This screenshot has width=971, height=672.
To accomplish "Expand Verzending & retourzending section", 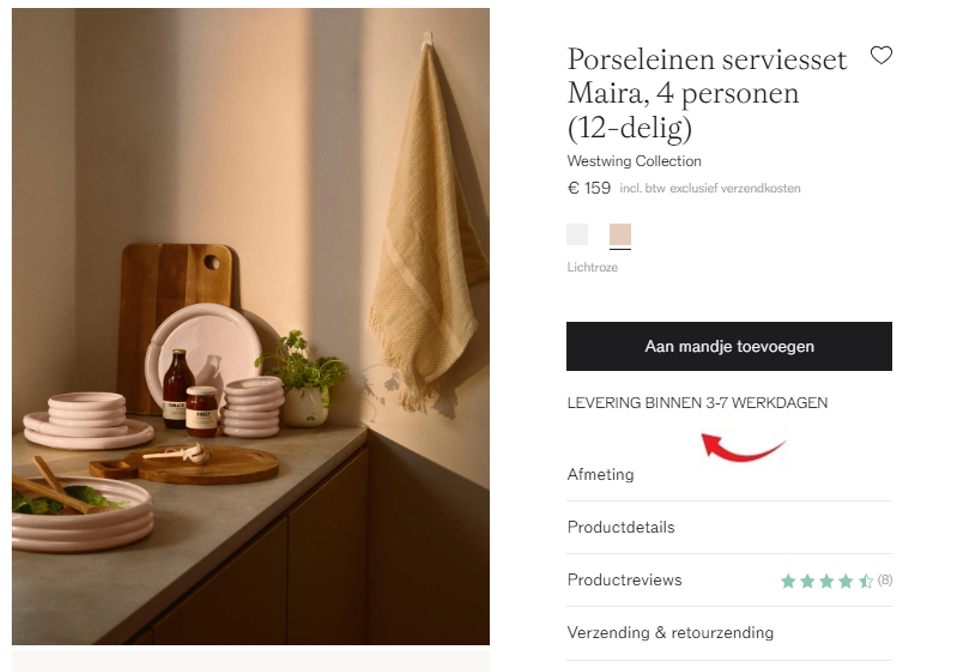I will 729,632.
